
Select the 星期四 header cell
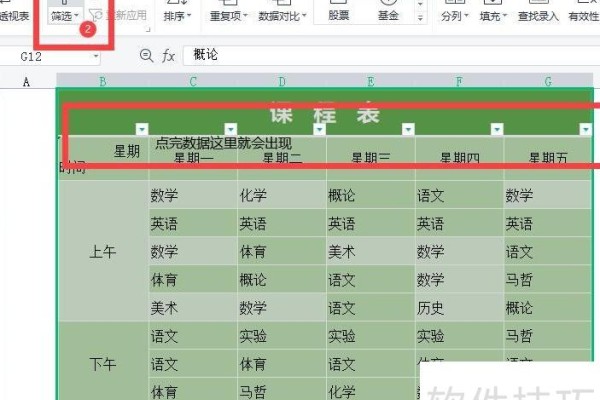pos(459,158)
